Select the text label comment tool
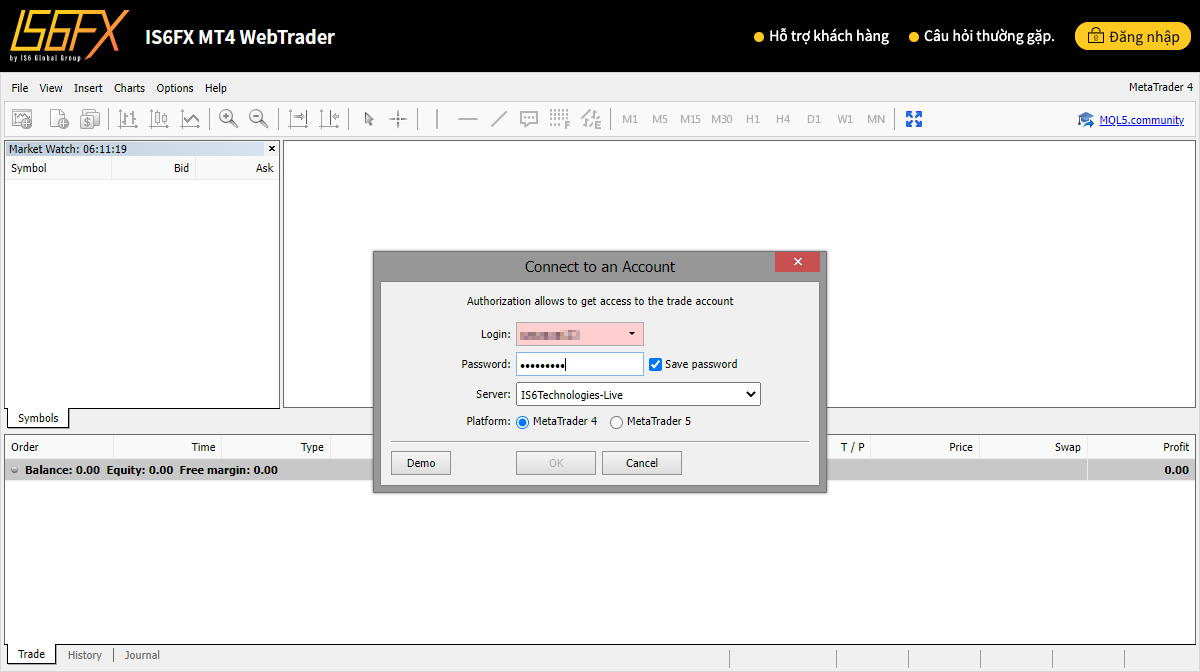The width and height of the screenshot is (1200, 672). [529, 119]
